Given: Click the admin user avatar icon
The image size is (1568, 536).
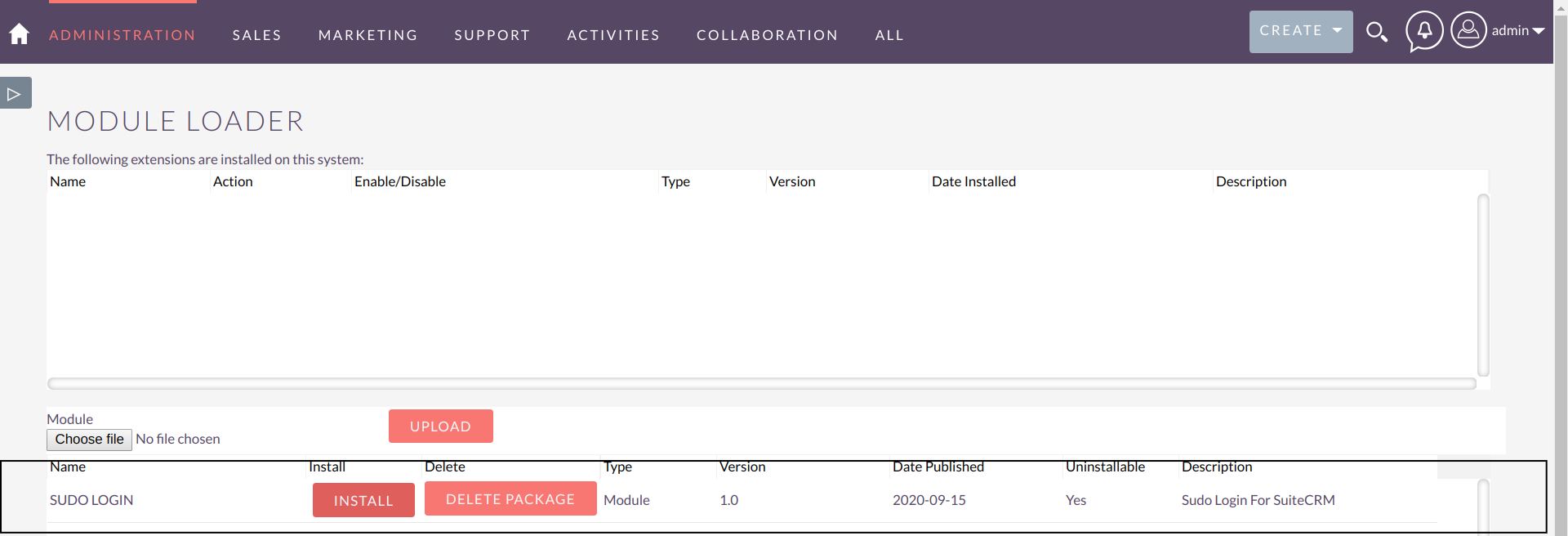Looking at the screenshot, I should pos(1468,30).
